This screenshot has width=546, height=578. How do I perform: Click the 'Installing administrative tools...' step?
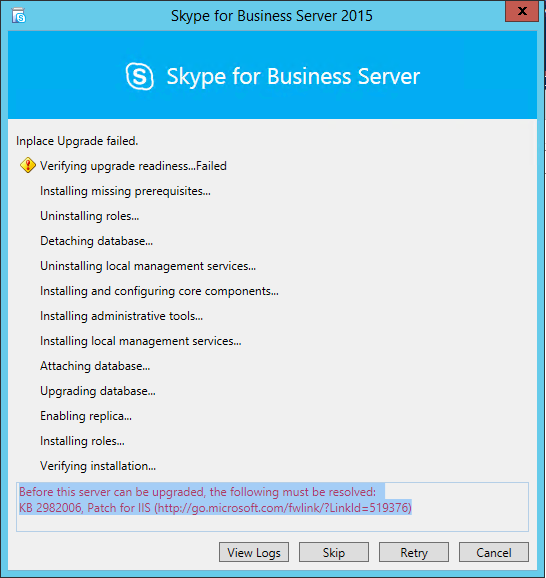(121, 316)
